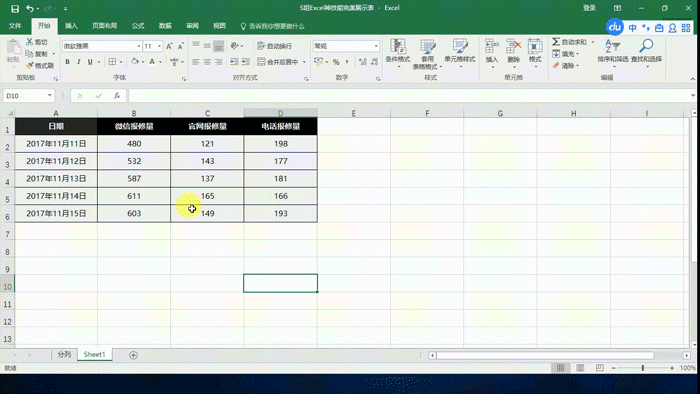Viewport: 700px width, 394px height.
Task: Switch to the 分列 sheet tab
Action: [x=64, y=354]
